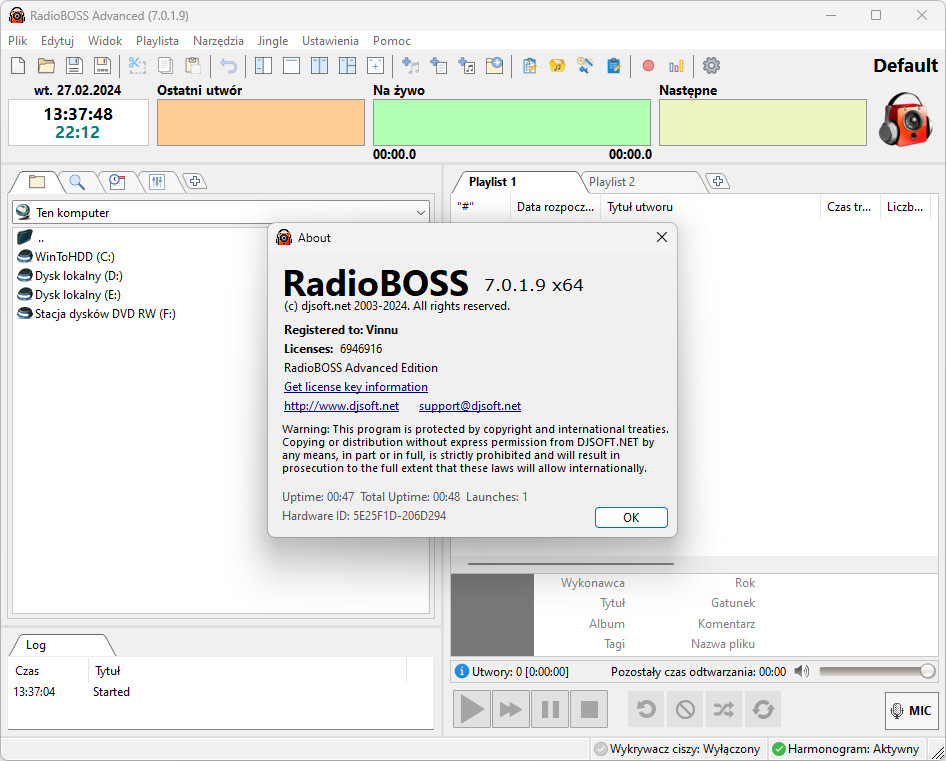Click the red record button icon
The height and width of the screenshot is (761, 946).
point(649,65)
